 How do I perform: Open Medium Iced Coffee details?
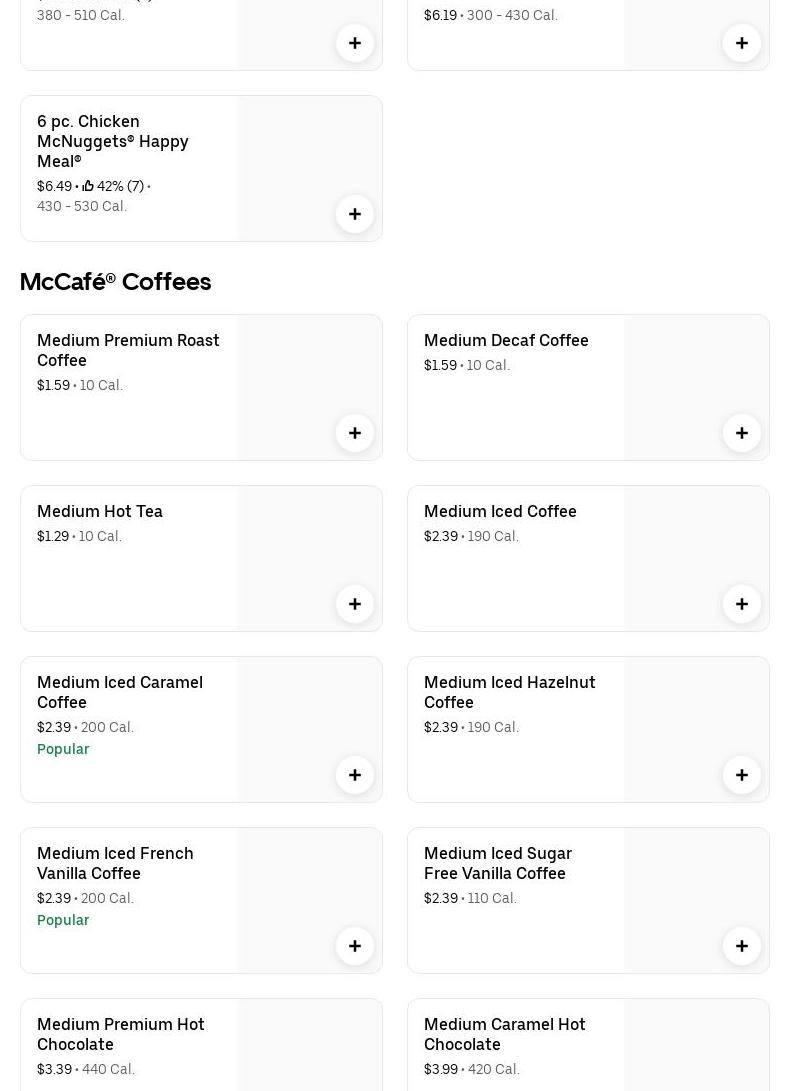[x=500, y=511]
